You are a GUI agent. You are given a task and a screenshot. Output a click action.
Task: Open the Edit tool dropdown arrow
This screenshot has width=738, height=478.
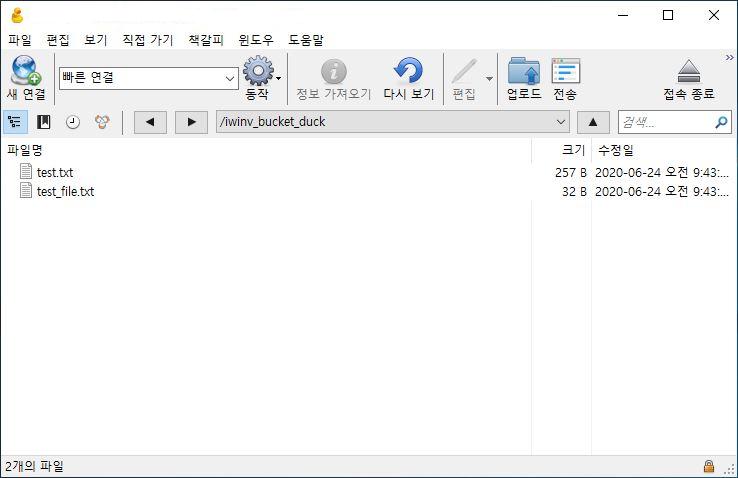(489, 79)
